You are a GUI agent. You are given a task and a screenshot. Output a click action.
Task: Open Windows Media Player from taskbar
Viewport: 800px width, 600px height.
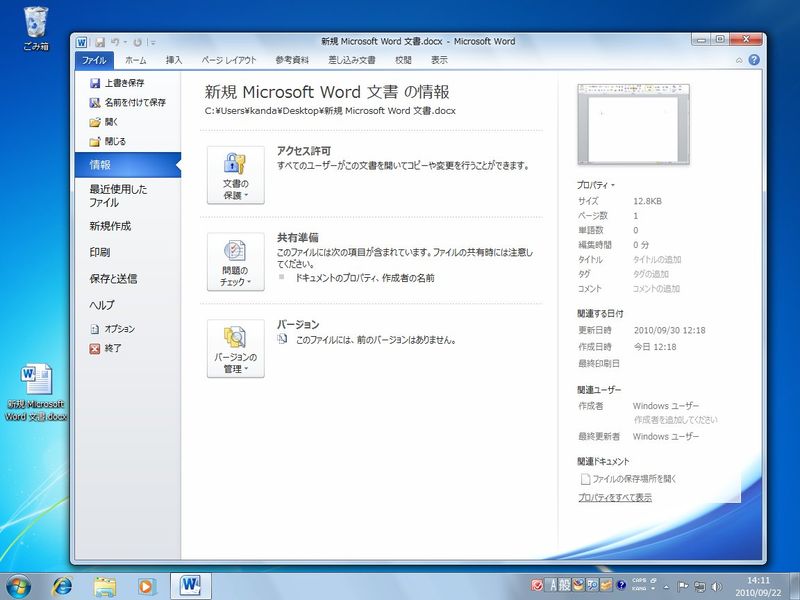(146, 586)
